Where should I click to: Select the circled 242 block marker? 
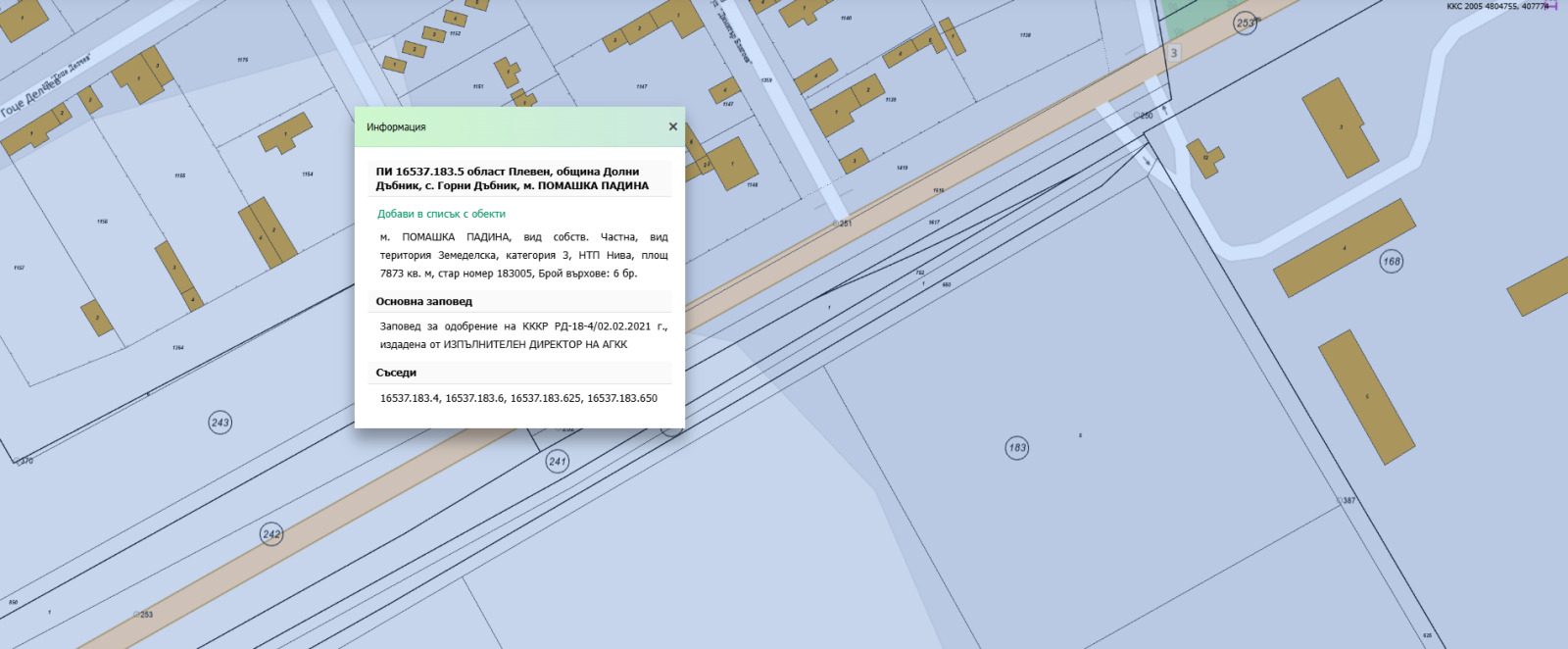tap(271, 534)
